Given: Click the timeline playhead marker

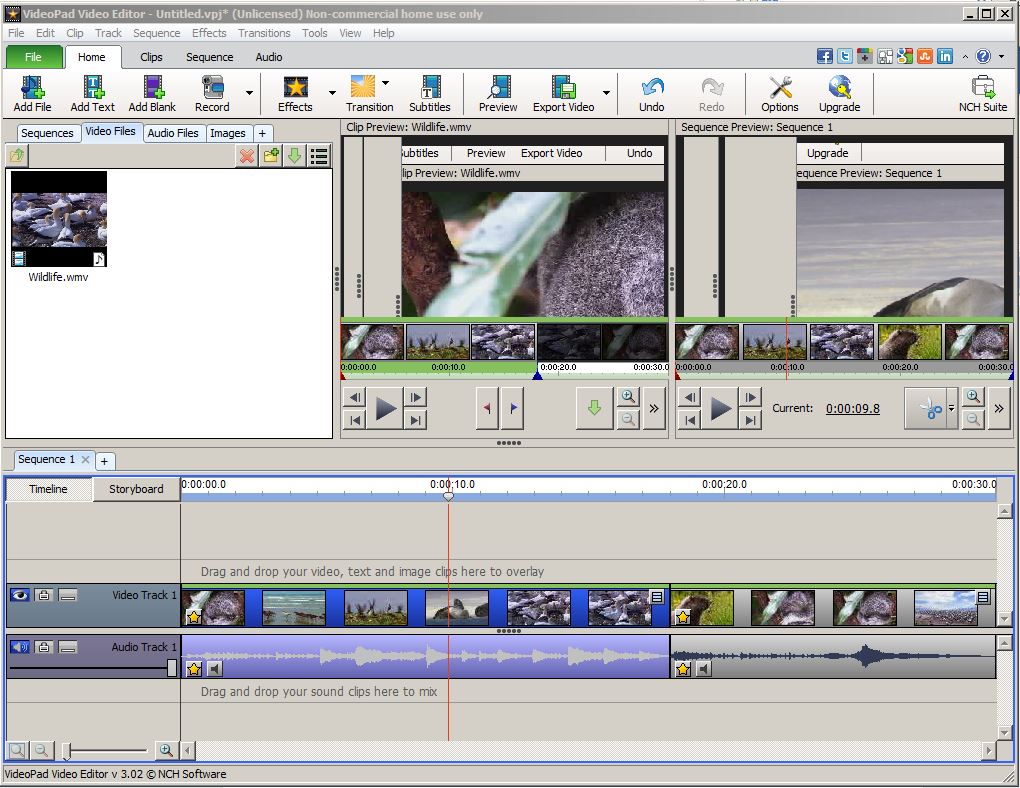Looking at the screenshot, I should (448, 496).
